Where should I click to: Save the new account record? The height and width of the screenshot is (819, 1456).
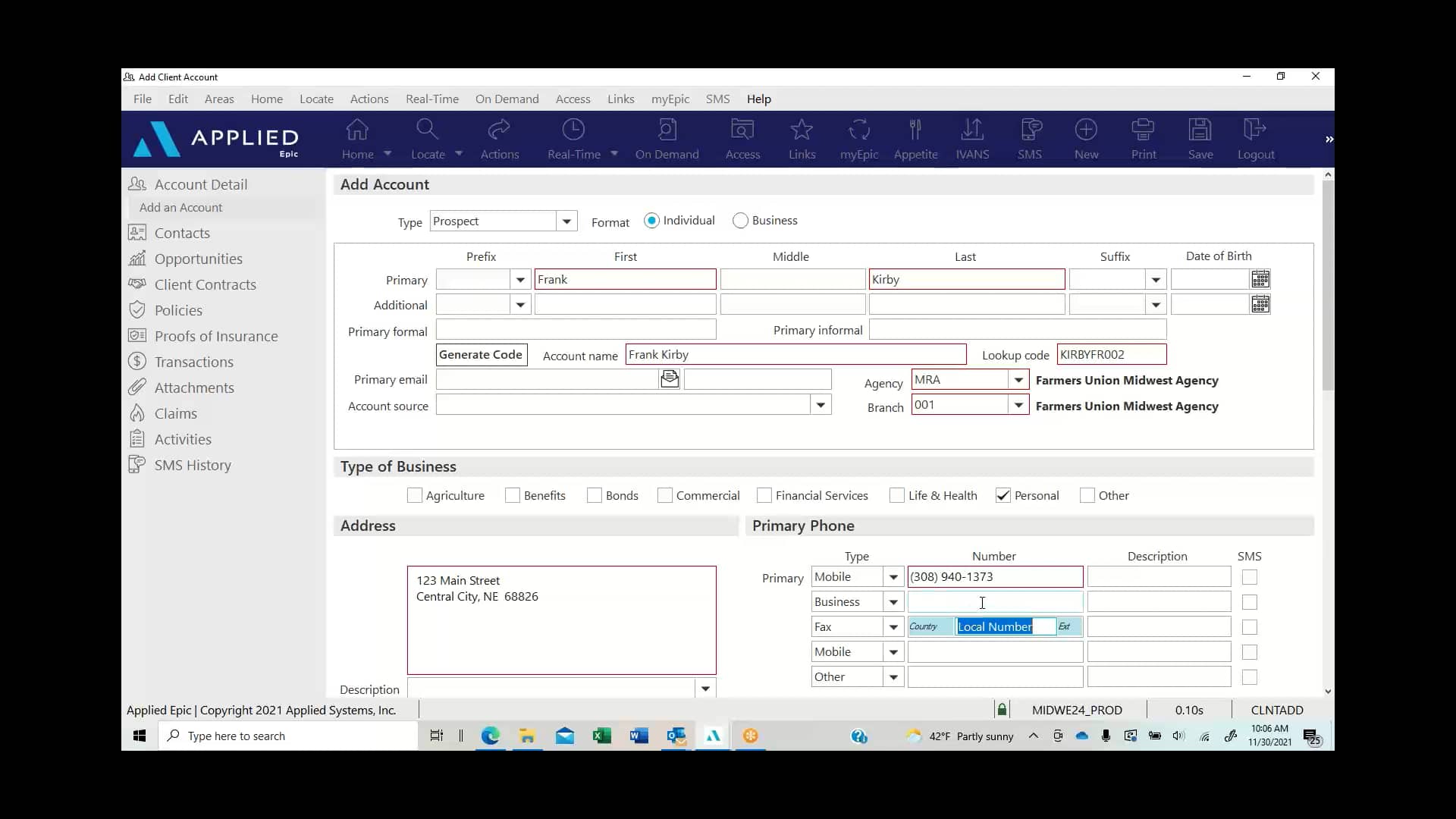coord(1200,139)
